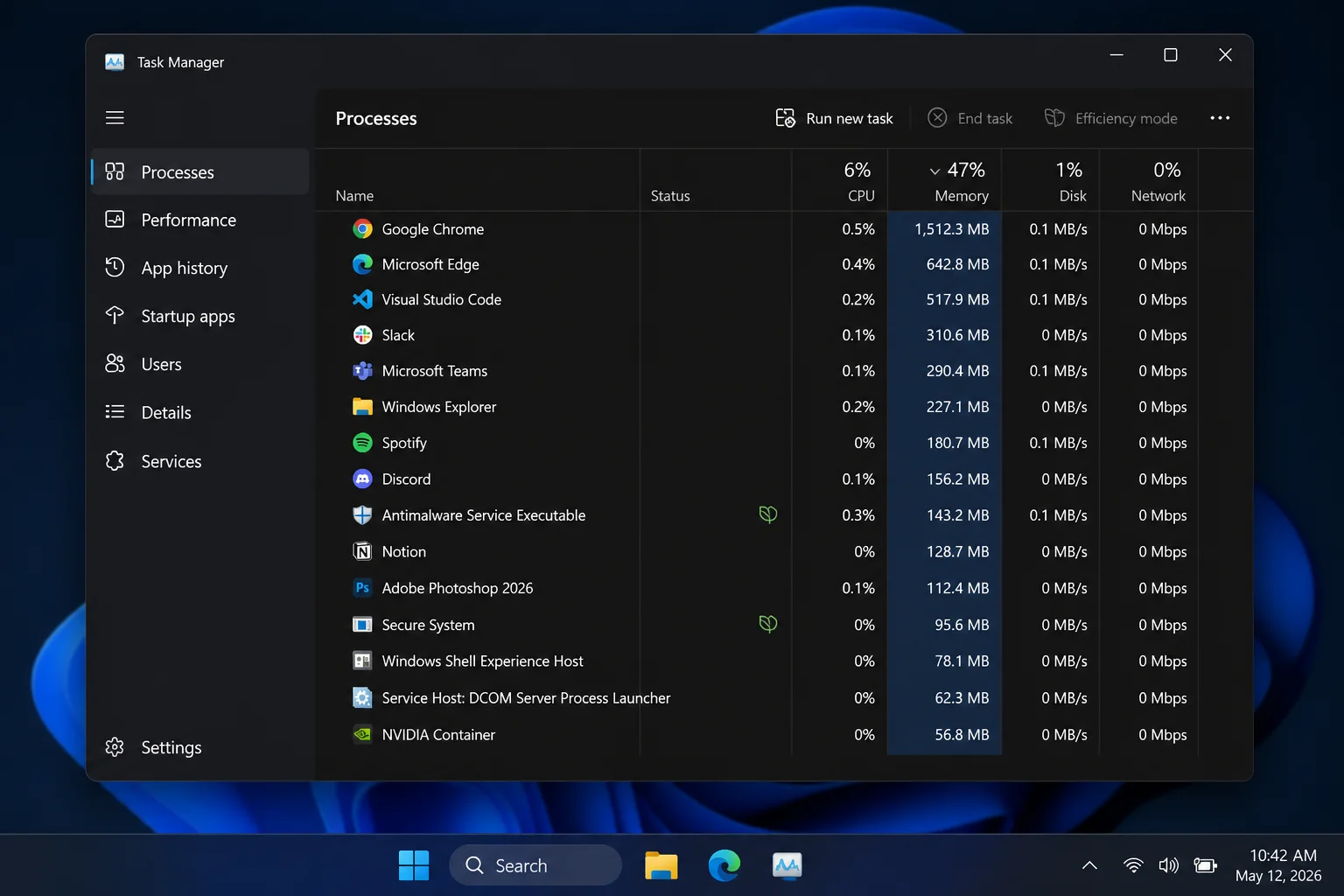Click the Task Manager title bar icon
The image size is (1344, 896).
tap(115, 62)
